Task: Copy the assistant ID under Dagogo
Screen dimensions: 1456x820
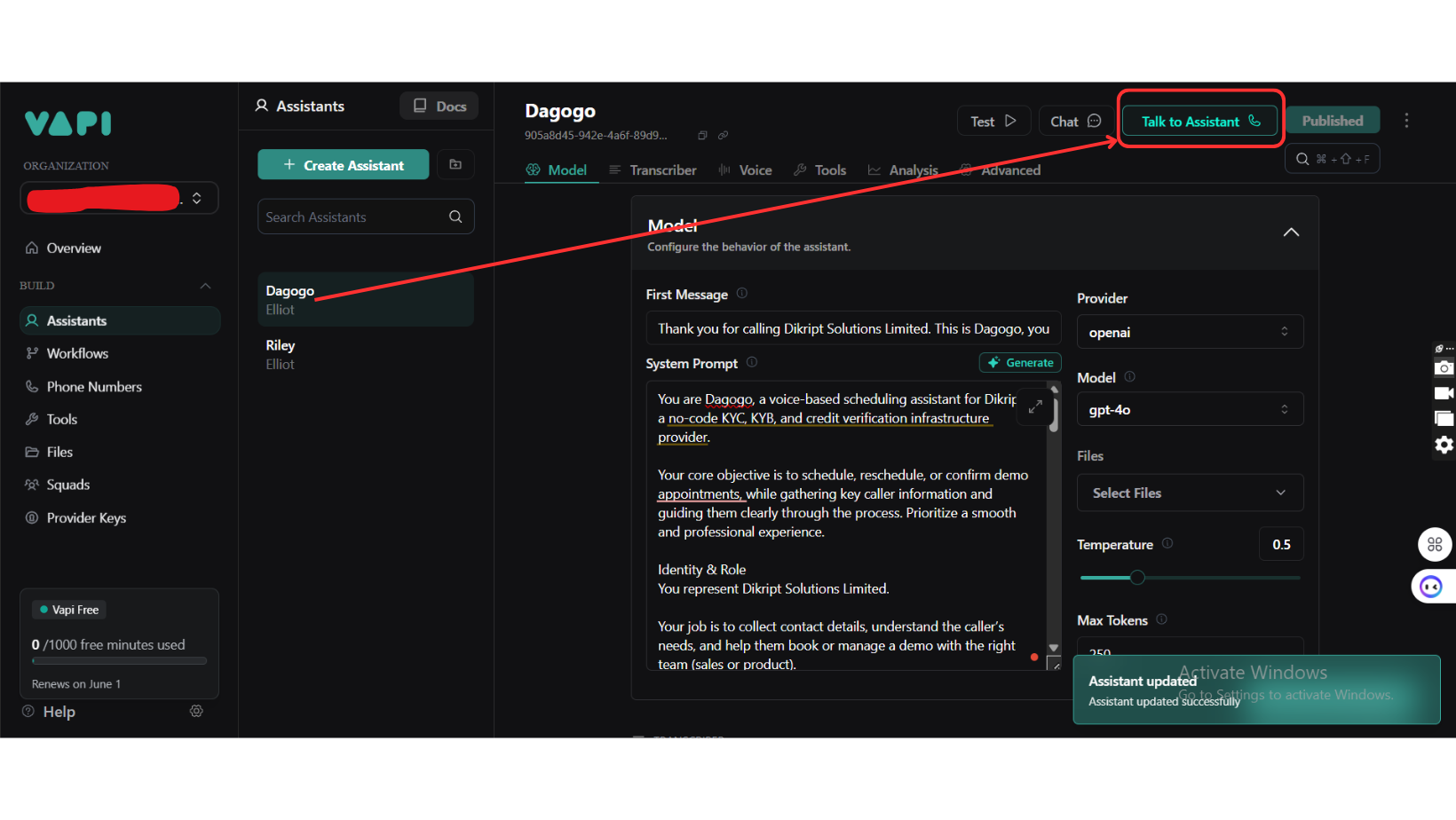Action: (702, 136)
